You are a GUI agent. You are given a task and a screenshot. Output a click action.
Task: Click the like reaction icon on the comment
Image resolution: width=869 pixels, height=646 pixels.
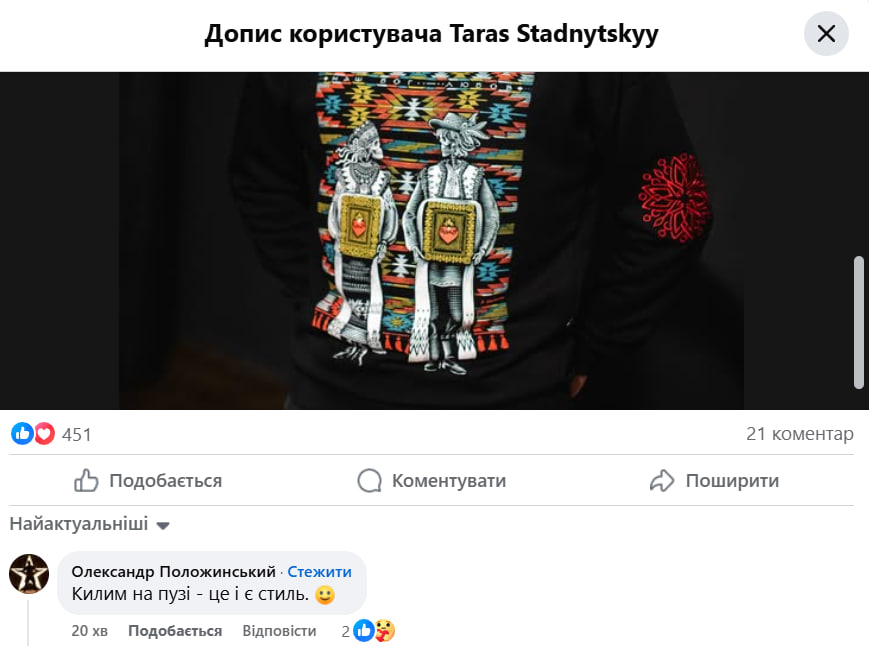pos(364,630)
